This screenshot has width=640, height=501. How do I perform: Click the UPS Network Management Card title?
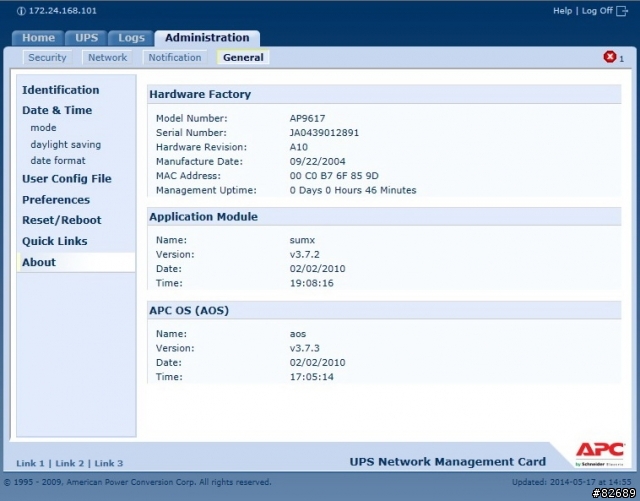click(448, 462)
